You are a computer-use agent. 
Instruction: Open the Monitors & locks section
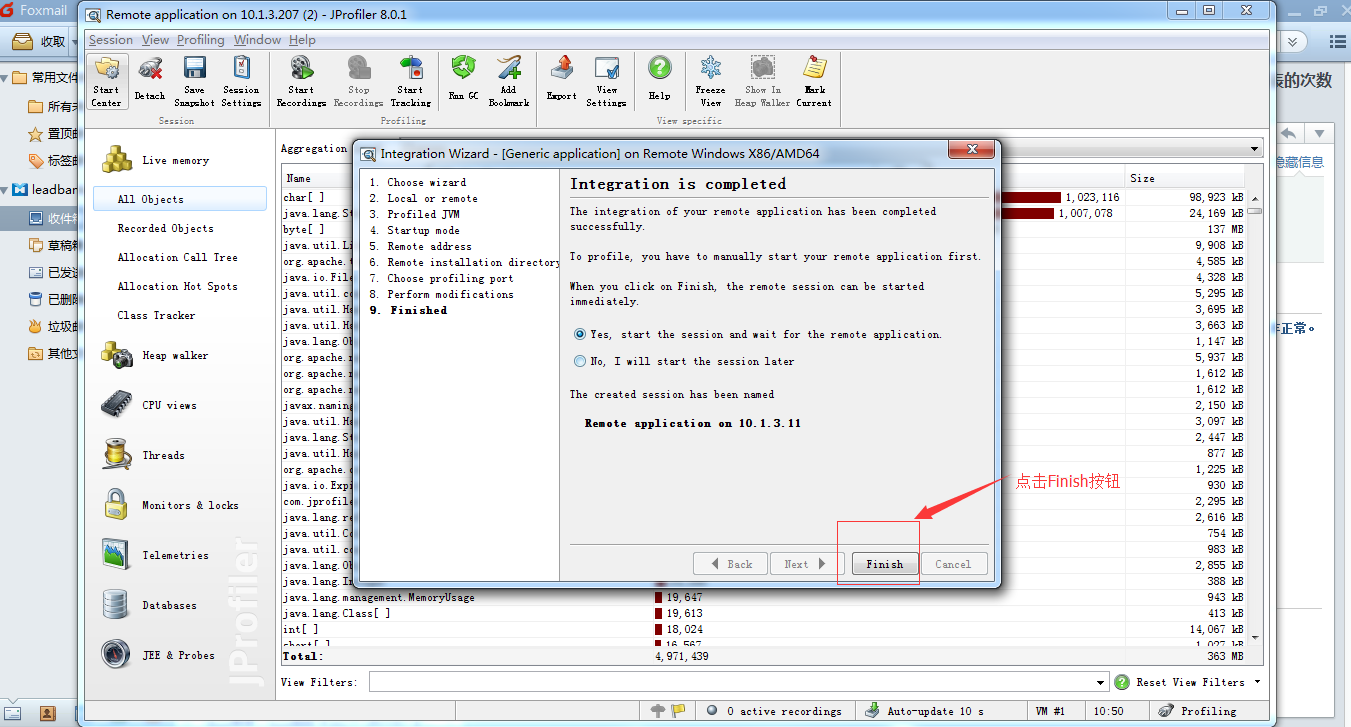[x=190, y=505]
